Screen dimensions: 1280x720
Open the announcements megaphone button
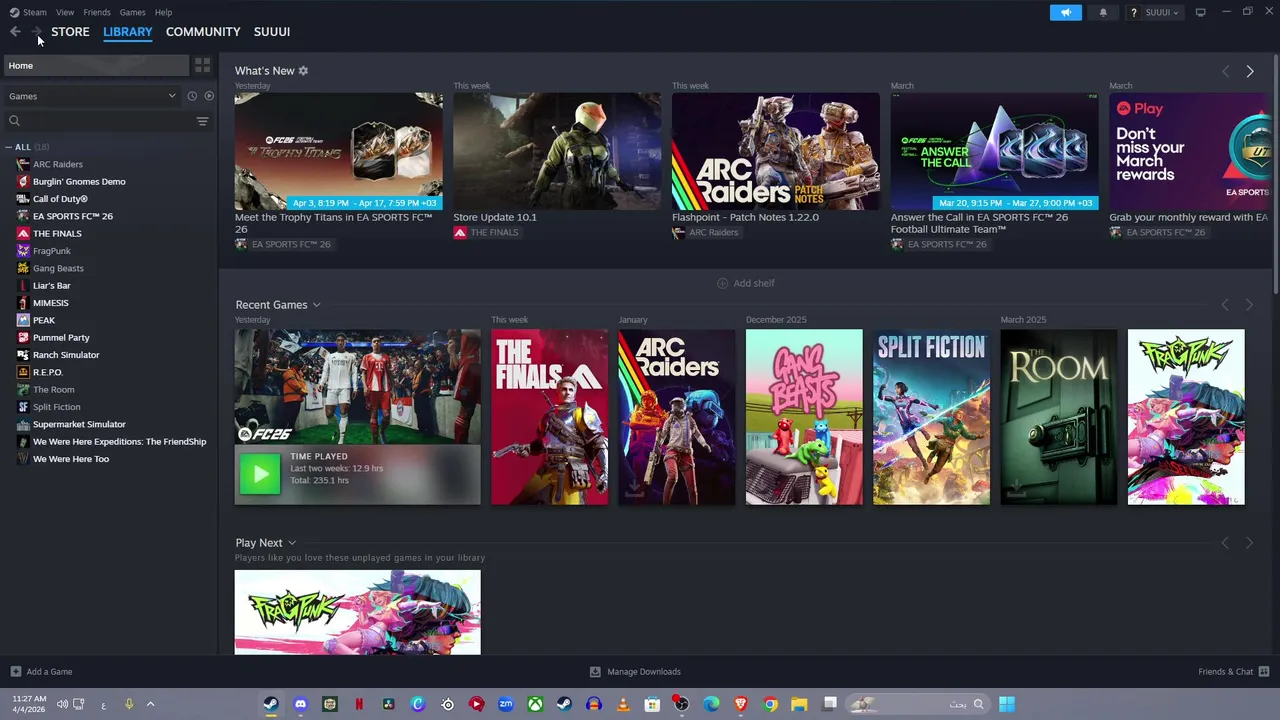pyautogui.click(x=1066, y=12)
